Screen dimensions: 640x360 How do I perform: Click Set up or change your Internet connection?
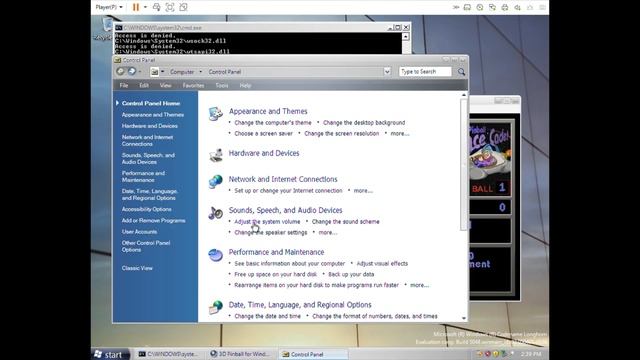[288, 191]
